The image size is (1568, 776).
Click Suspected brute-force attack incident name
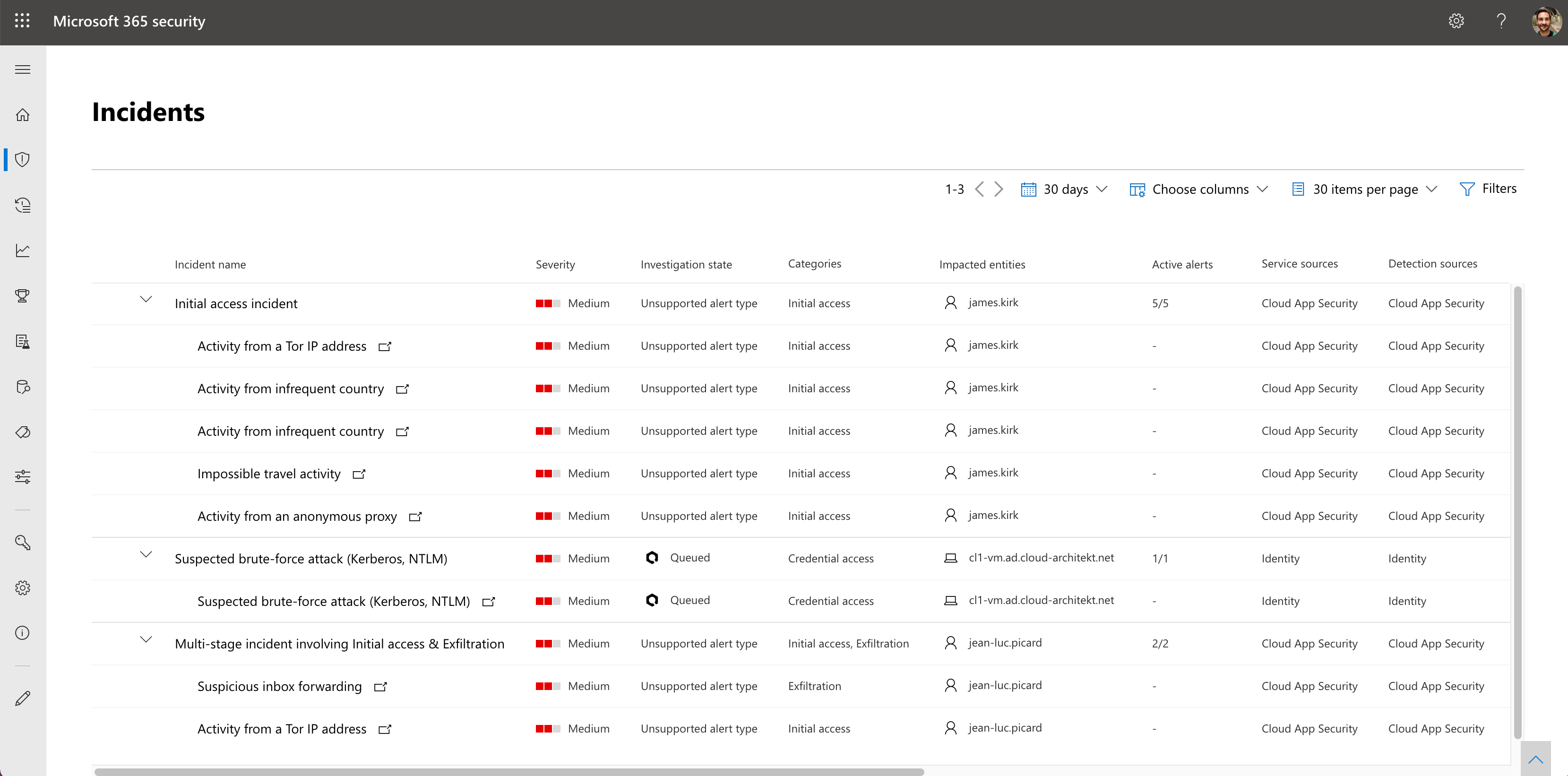tap(310, 558)
